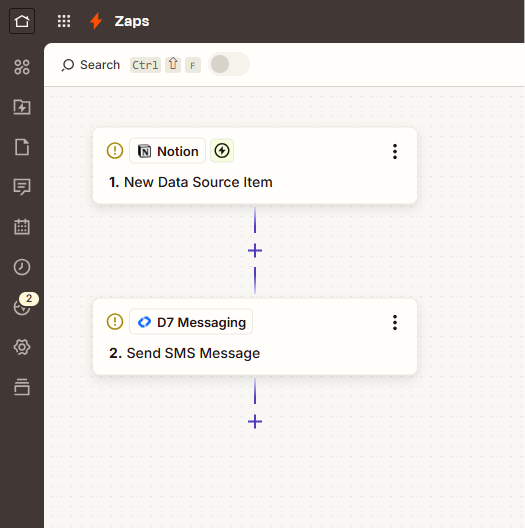Image resolution: width=525 pixels, height=528 pixels.
Task: Open the Zap folder sidebar icon
Action: pyautogui.click(x=22, y=107)
